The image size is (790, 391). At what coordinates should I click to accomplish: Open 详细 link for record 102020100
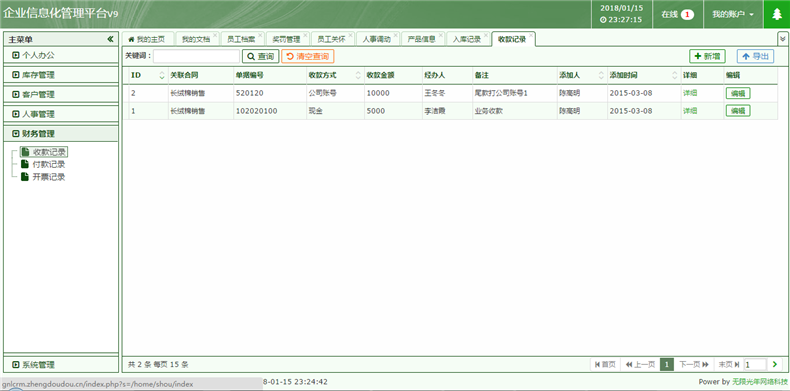[x=690, y=110]
